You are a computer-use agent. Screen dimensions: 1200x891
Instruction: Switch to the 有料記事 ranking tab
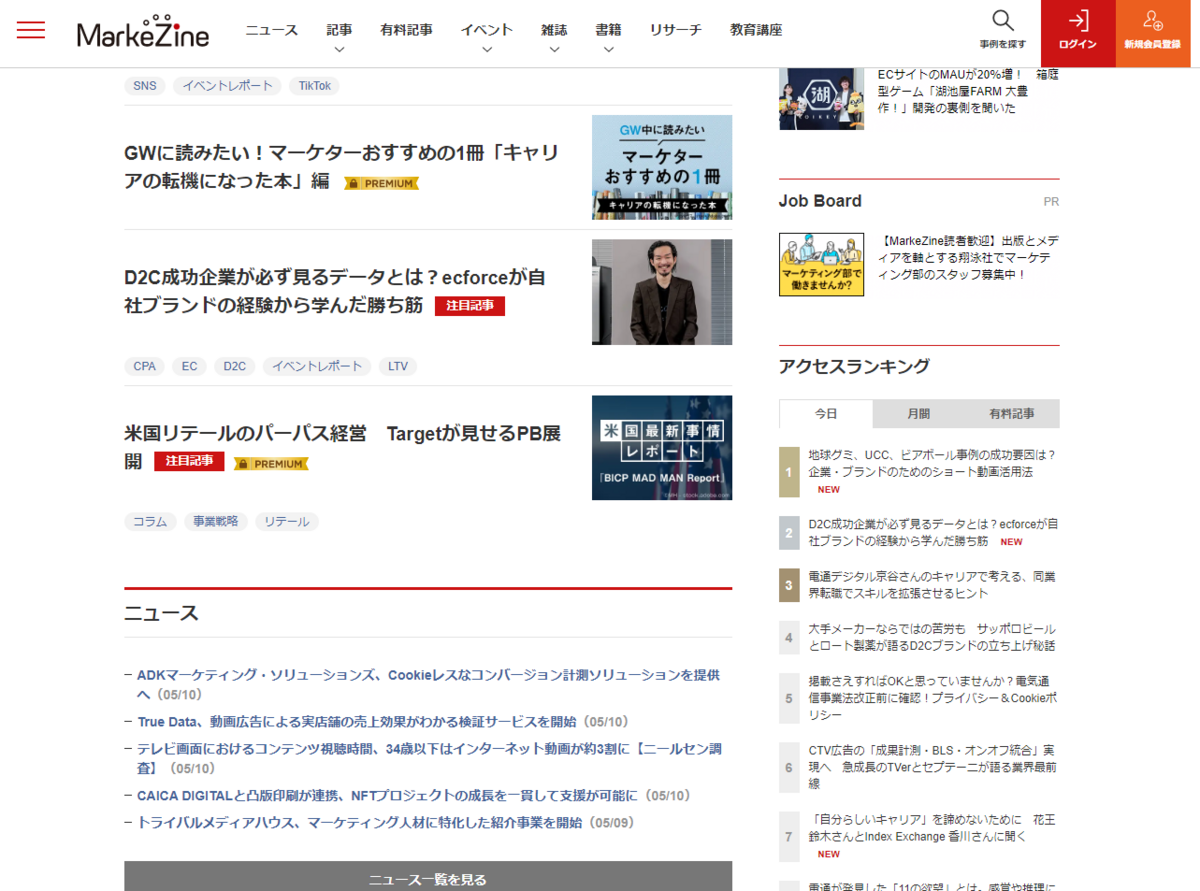pyautogui.click(x=1013, y=413)
